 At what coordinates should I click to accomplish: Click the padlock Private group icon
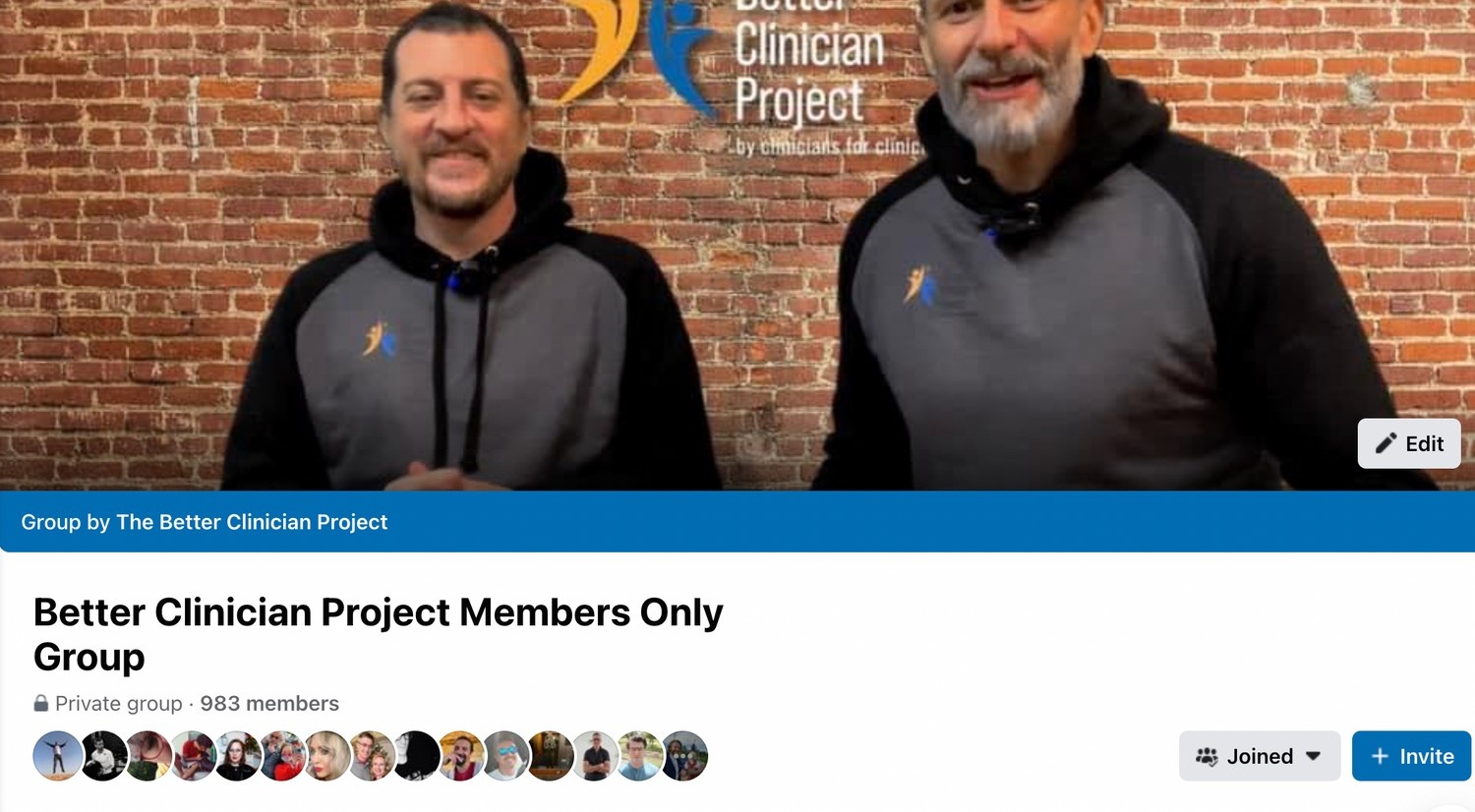click(41, 703)
